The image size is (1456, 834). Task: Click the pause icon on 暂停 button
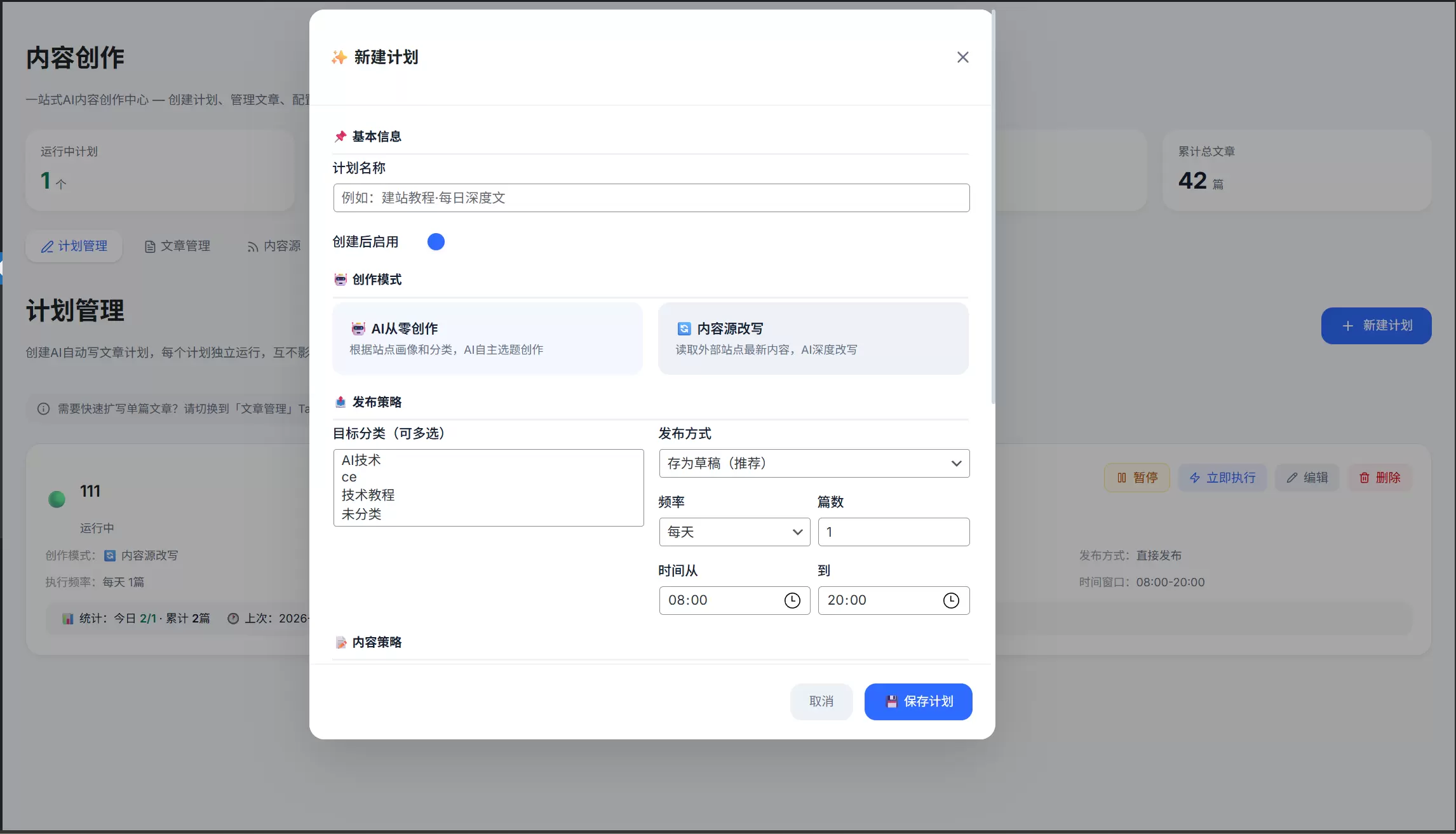click(x=1122, y=478)
